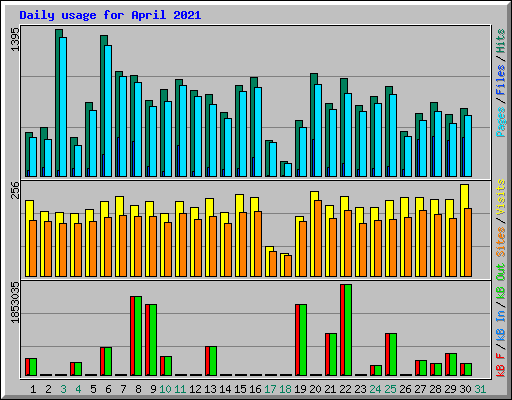Select day 27 on the axis
The image size is (512, 400).
pos(420,389)
